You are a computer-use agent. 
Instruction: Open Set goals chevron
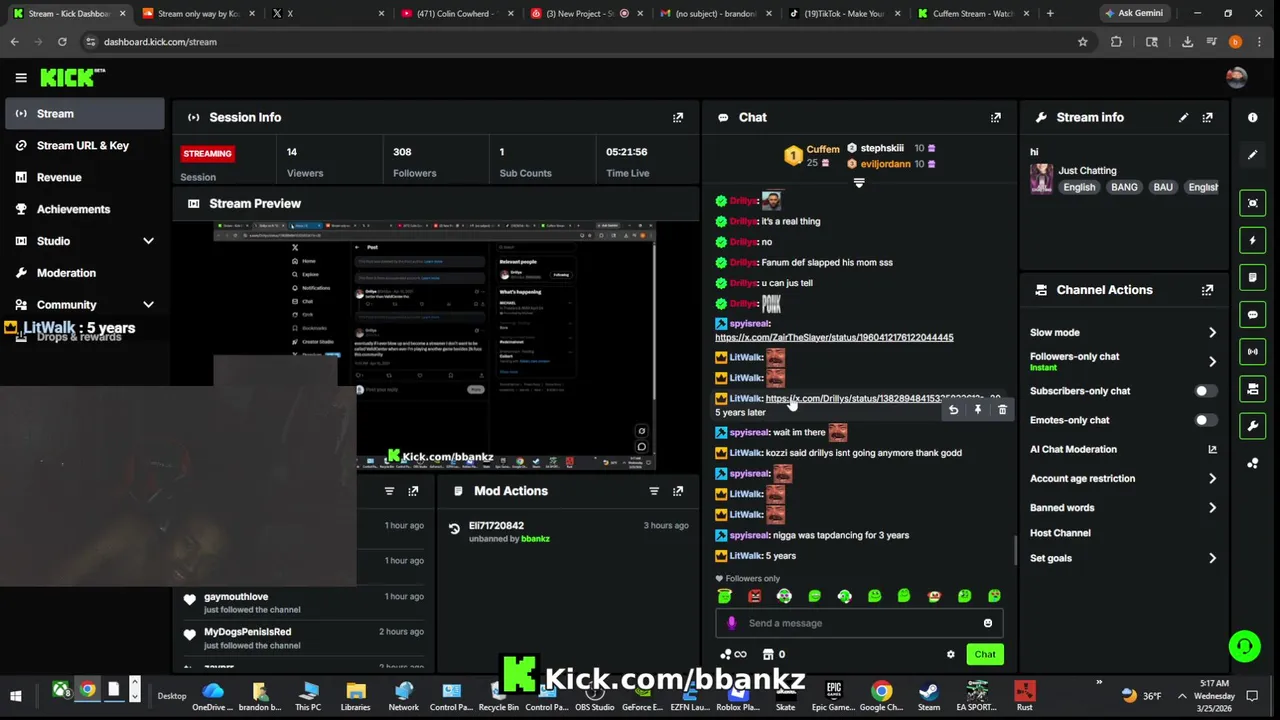(1212, 558)
